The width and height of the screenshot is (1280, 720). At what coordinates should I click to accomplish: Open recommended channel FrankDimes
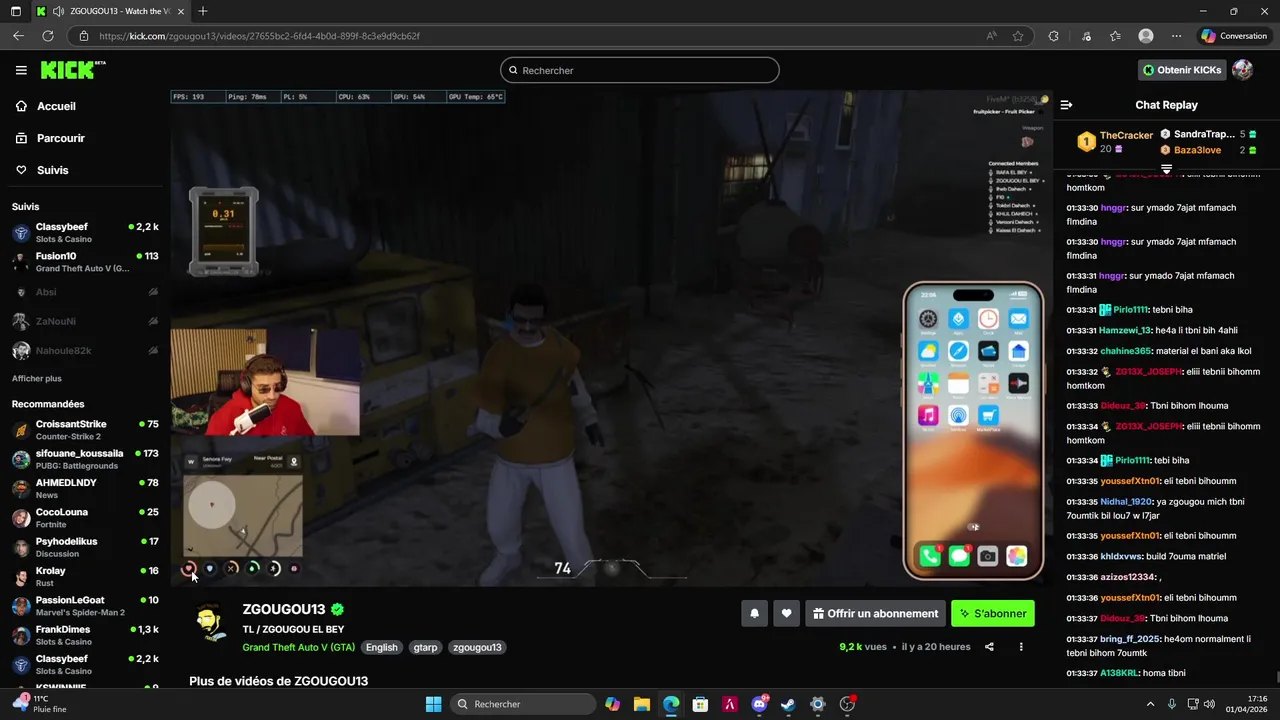pyautogui.click(x=84, y=635)
